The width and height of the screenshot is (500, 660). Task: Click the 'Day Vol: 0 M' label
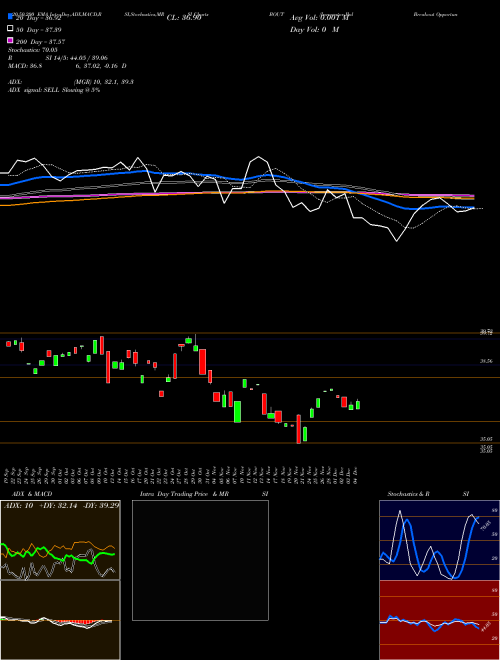(x=314, y=29)
